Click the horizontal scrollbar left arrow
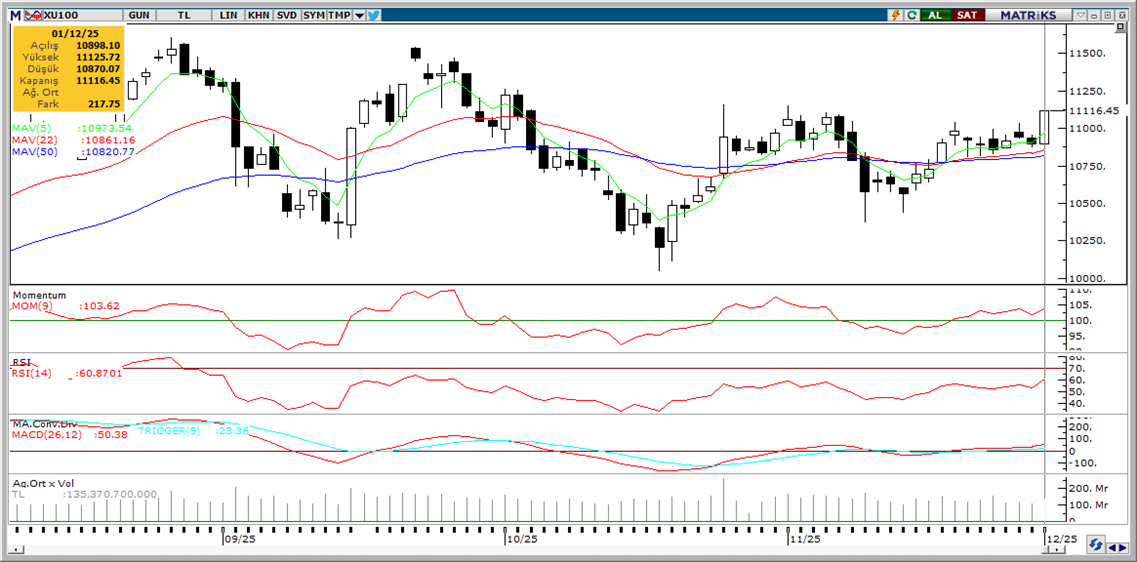1137x562 pixels. (16, 549)
